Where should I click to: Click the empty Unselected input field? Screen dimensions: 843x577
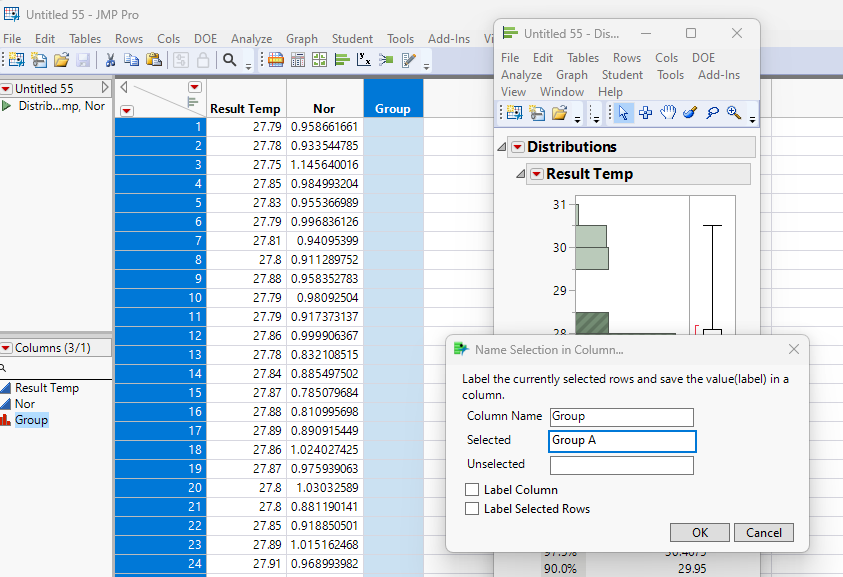click(x=621, y=465)
